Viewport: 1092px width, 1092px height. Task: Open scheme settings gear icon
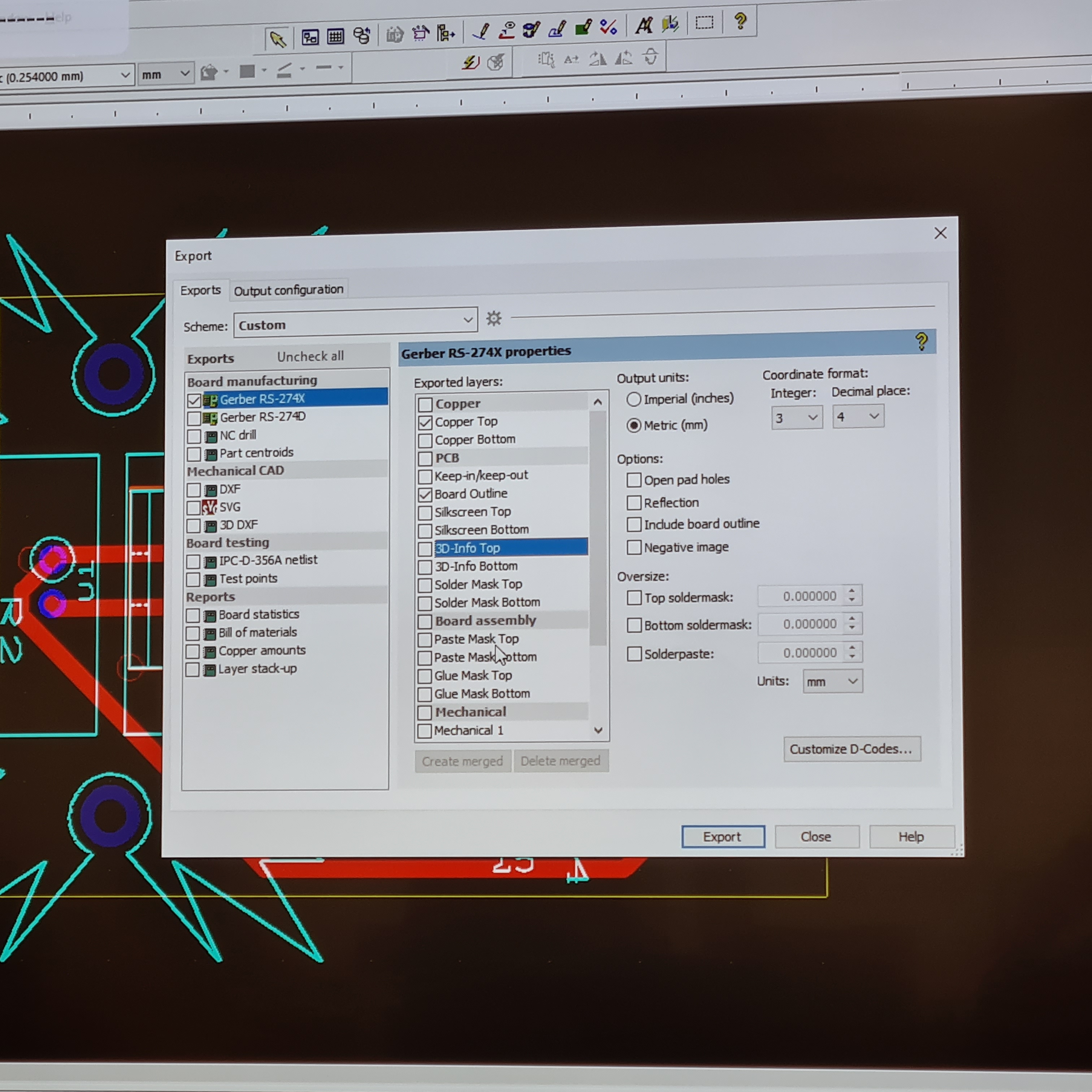click(494, 319)
